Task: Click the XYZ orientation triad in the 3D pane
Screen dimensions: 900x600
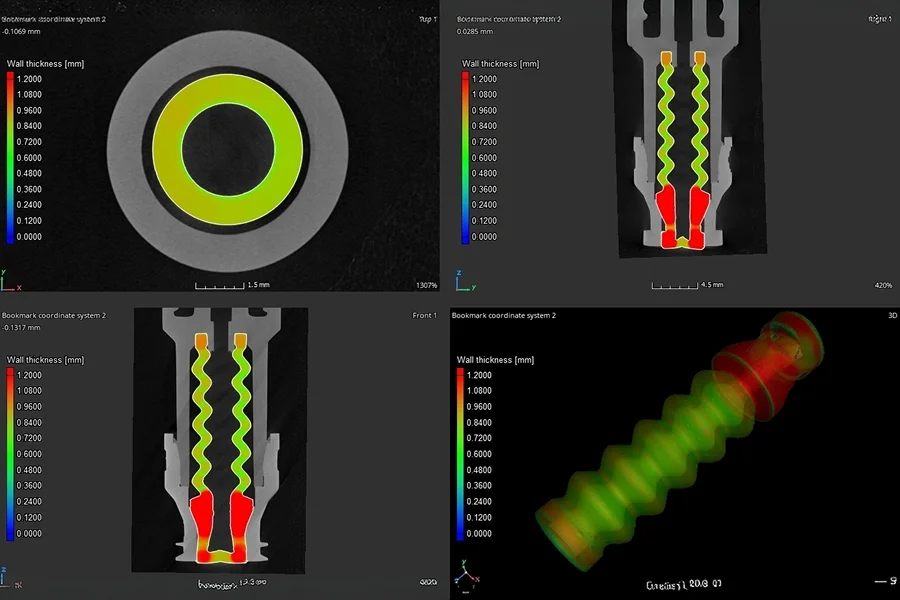Action: (467, 575)
